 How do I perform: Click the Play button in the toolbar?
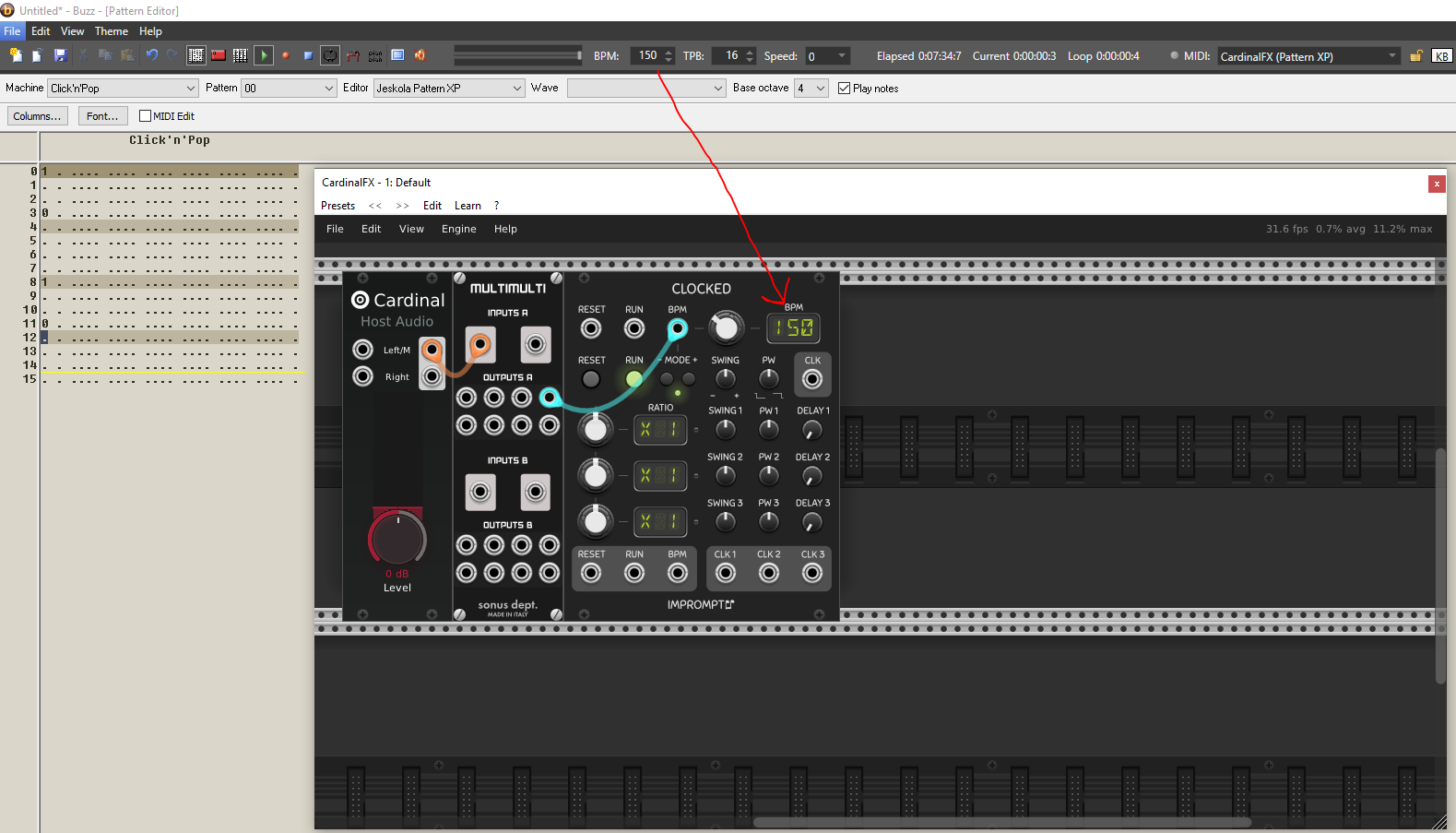click(x=264, y=55)
